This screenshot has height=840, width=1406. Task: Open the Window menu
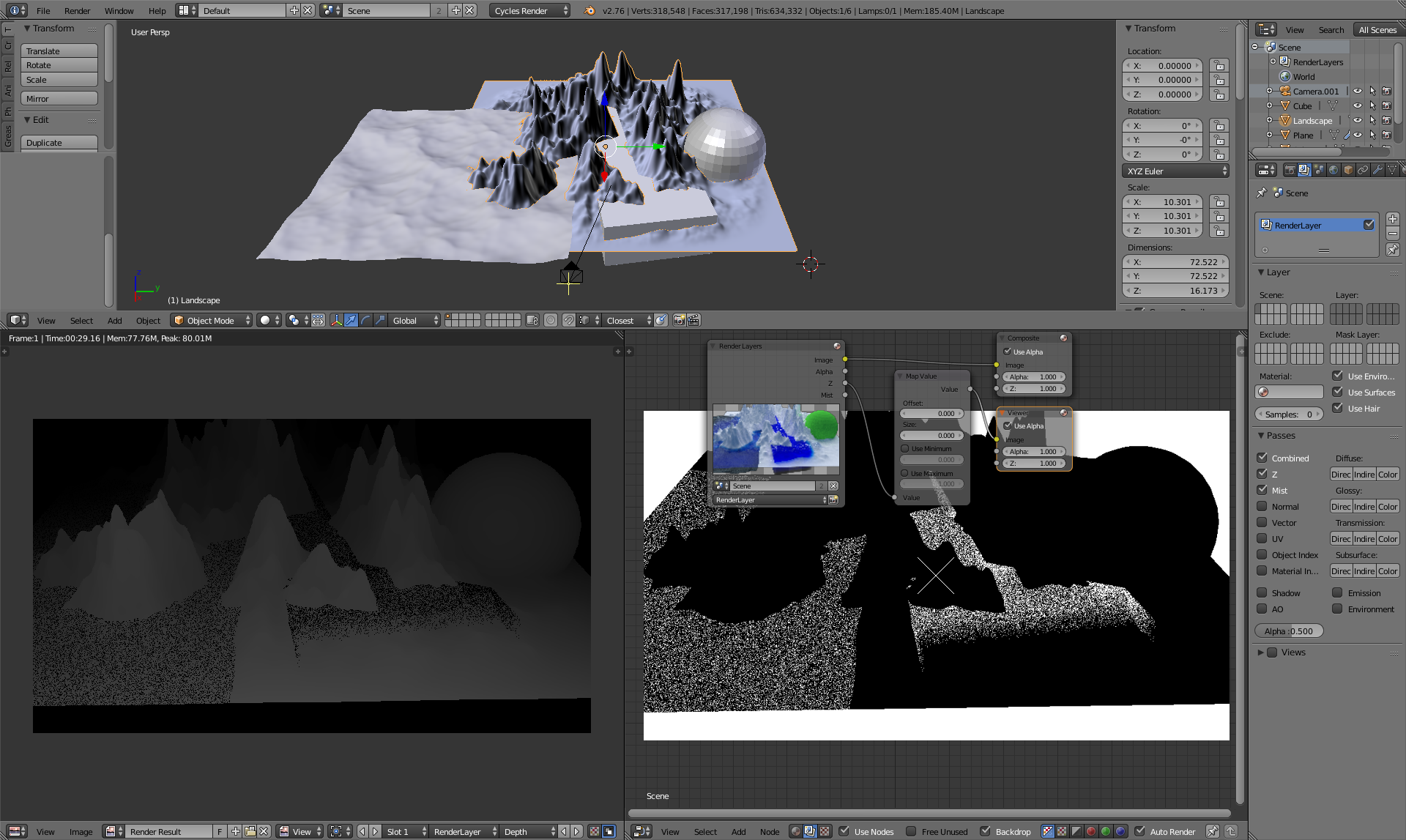[119, 10]
